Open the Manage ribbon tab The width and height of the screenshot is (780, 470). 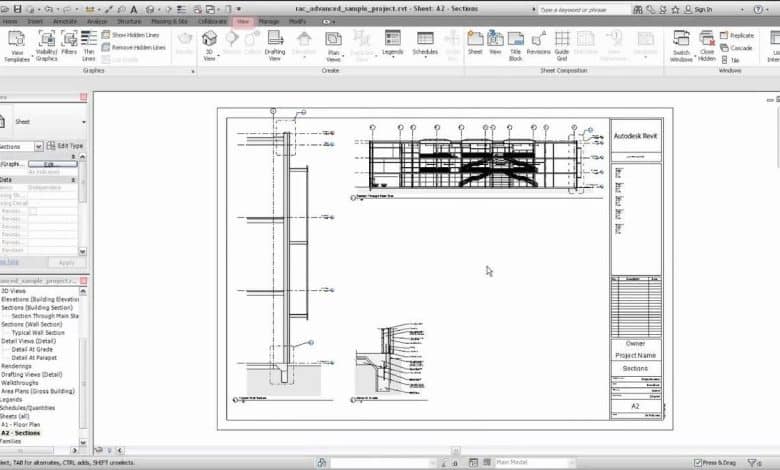pos(269,21)
